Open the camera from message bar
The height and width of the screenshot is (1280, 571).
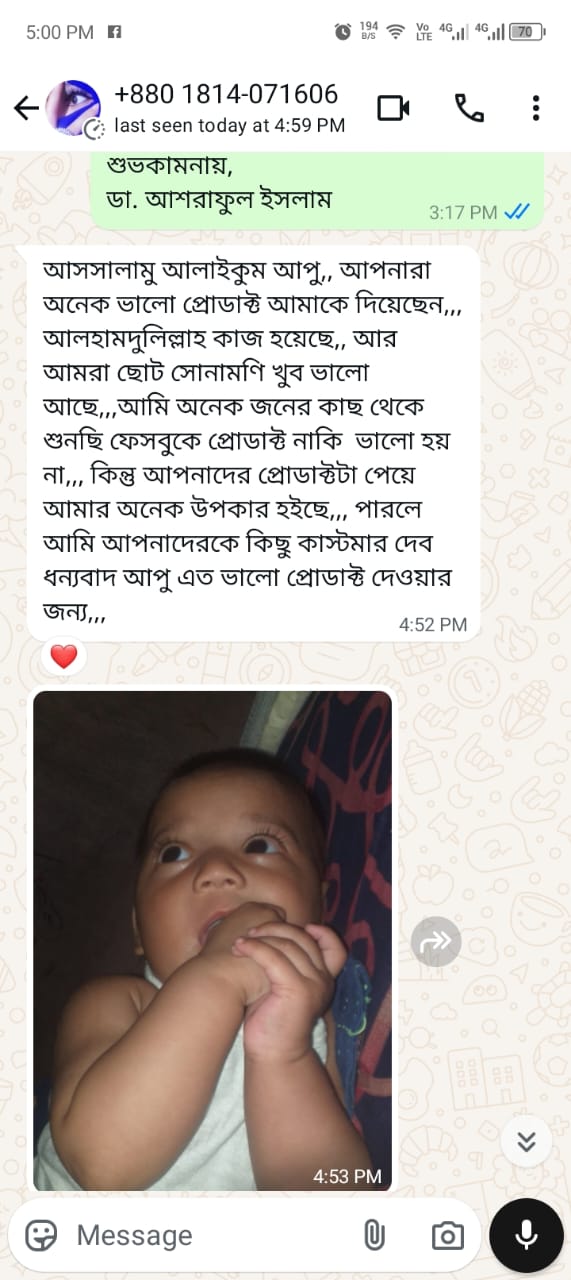point(447,1236)
